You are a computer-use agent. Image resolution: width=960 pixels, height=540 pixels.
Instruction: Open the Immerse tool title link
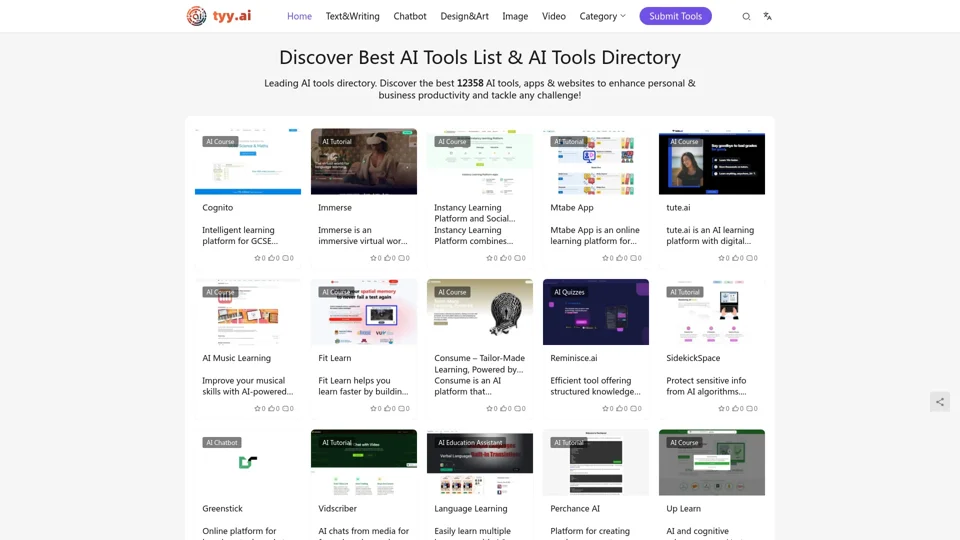[x=335, y=208]
